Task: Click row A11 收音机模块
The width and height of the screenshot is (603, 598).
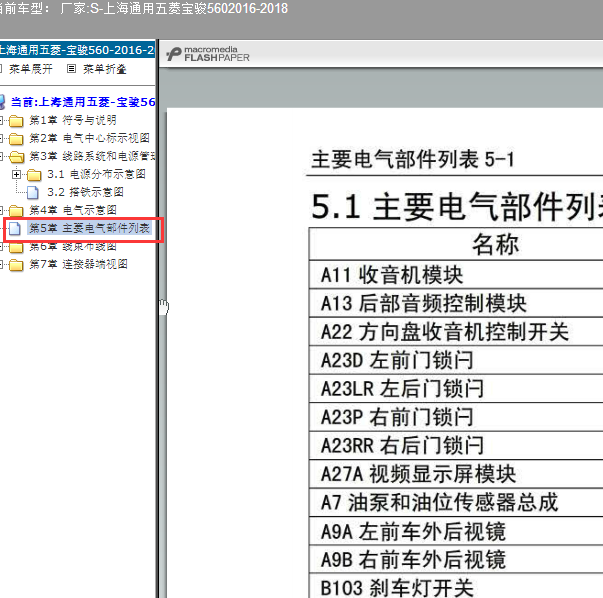Action: (456, 275)
